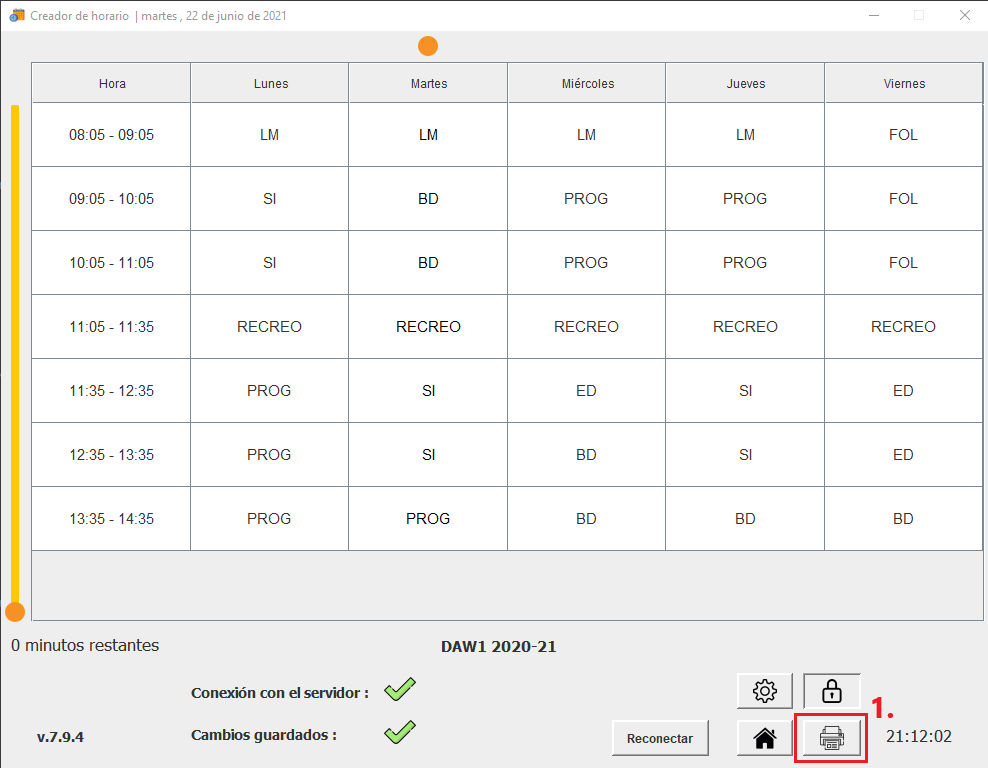
Task: Open settings with the gear icon
Action: [x=765, y=691]
